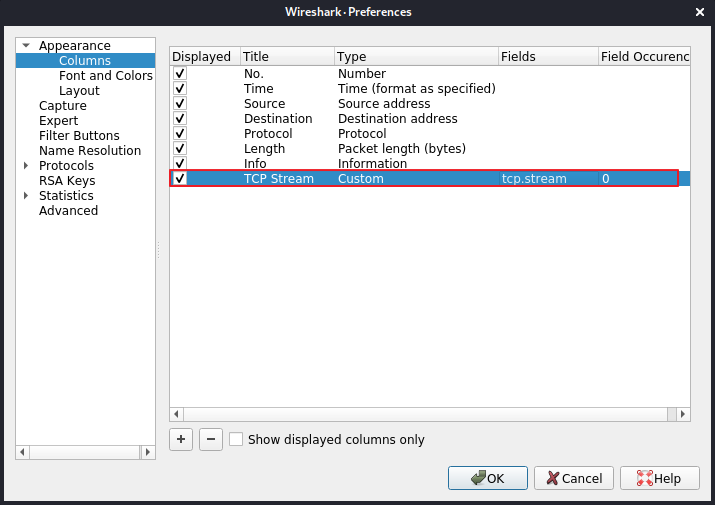Enable Show displayed columns only

tap(236, 439)
